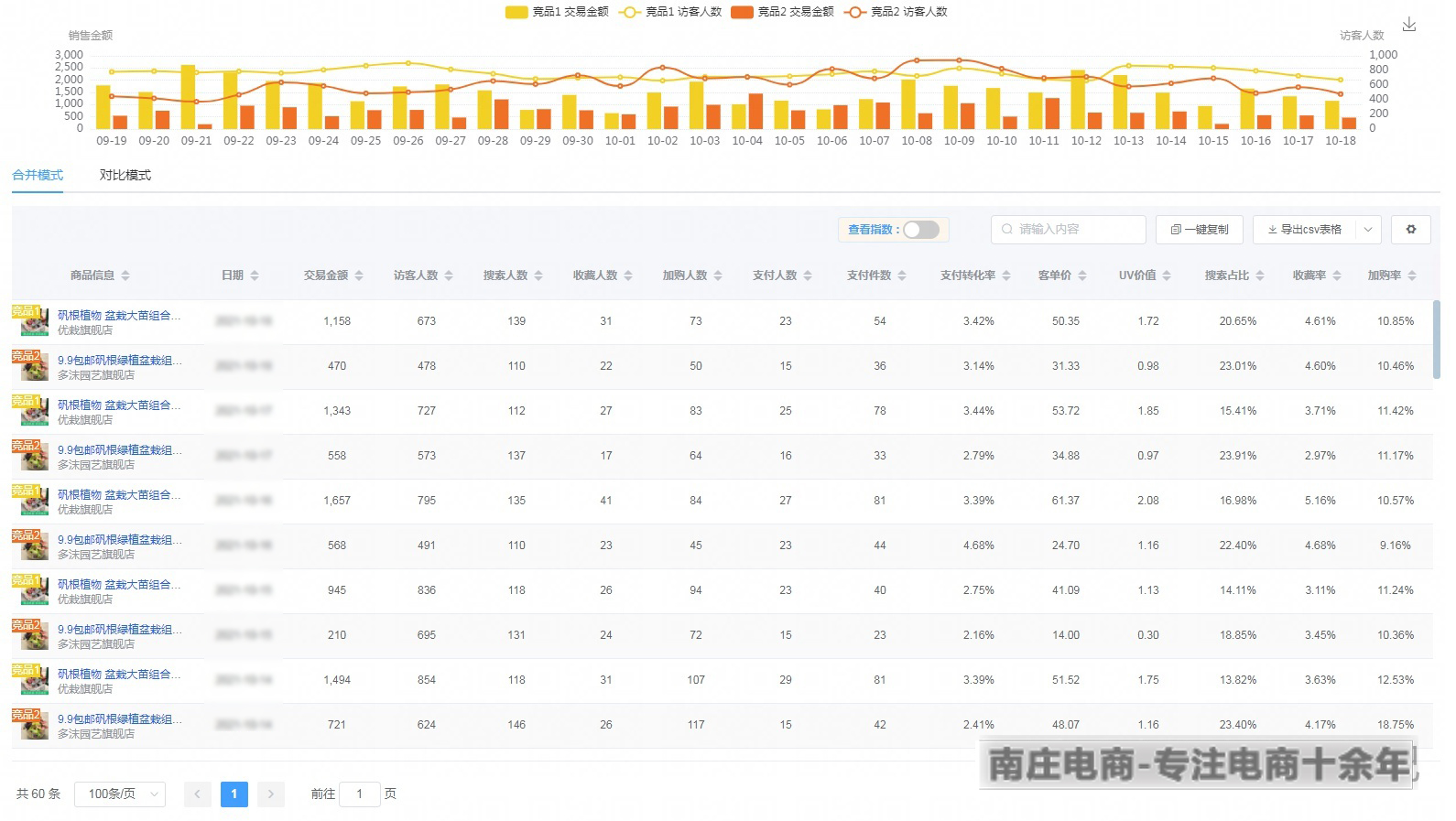Sort by 客单价 sort arrows
The width and height of the screenshot is (1456, 821).
1082,275
